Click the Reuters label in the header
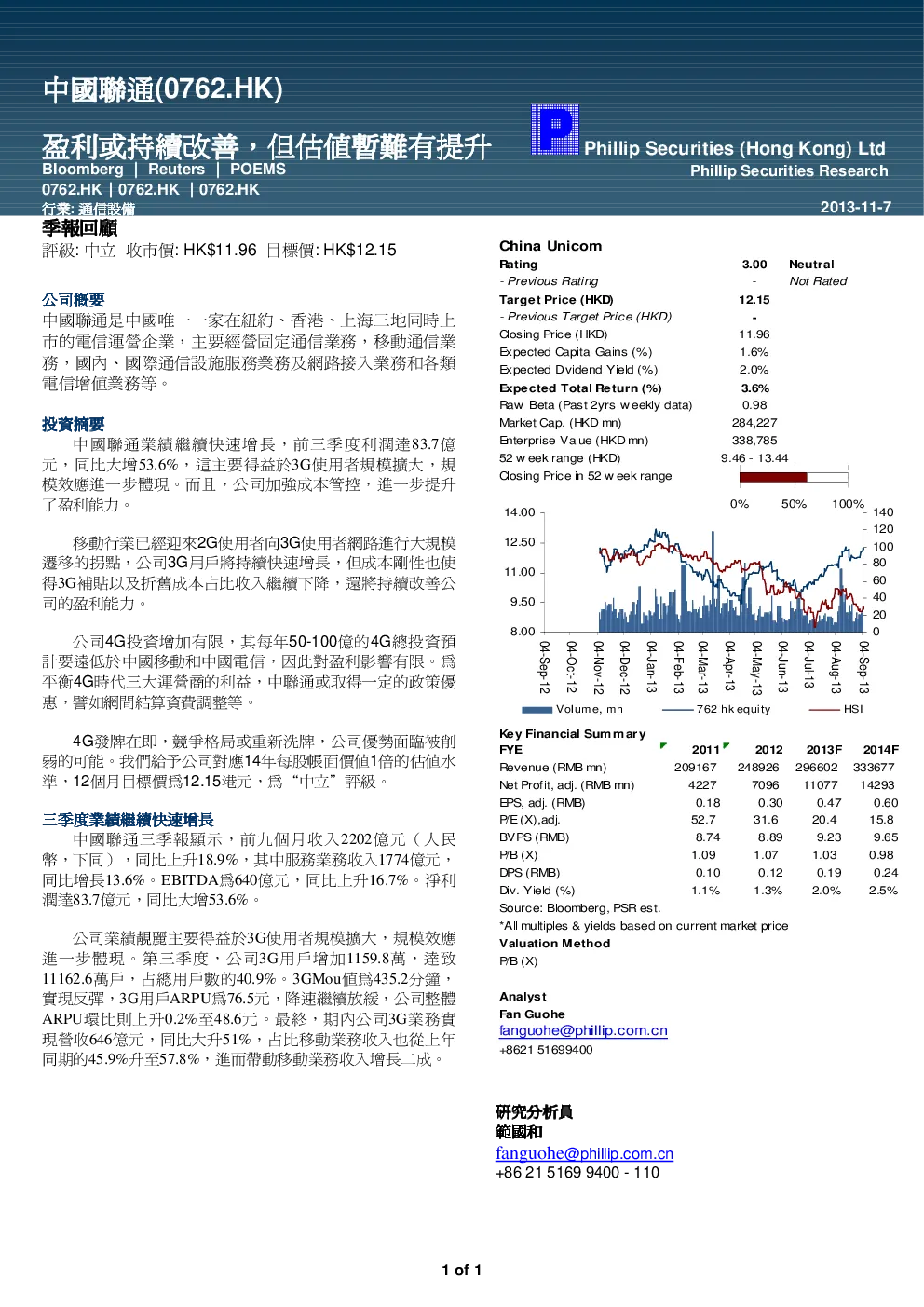 (x=176, y=169)
